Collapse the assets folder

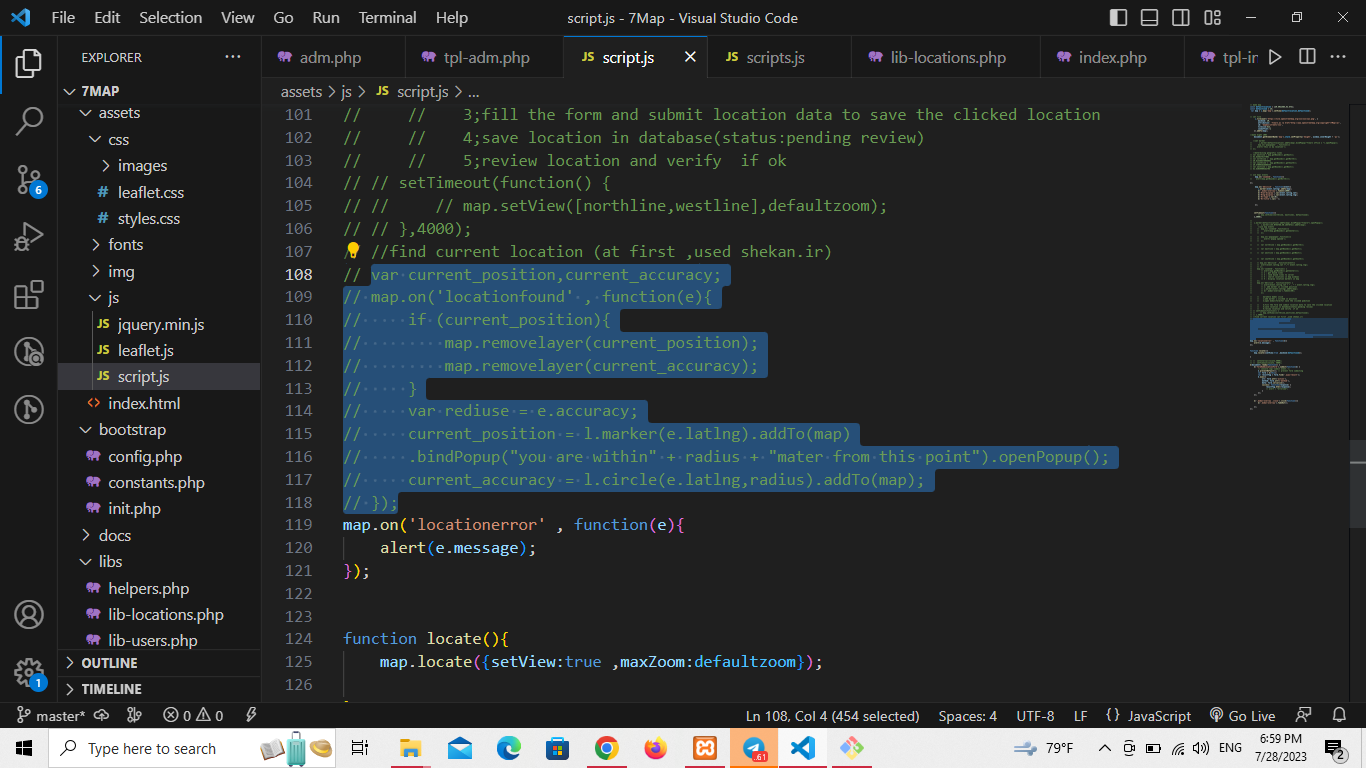click(x=160, y=113)
